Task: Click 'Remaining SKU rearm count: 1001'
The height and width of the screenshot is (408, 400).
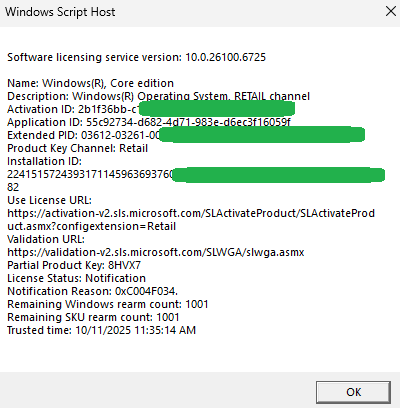Action: [93, 317]
